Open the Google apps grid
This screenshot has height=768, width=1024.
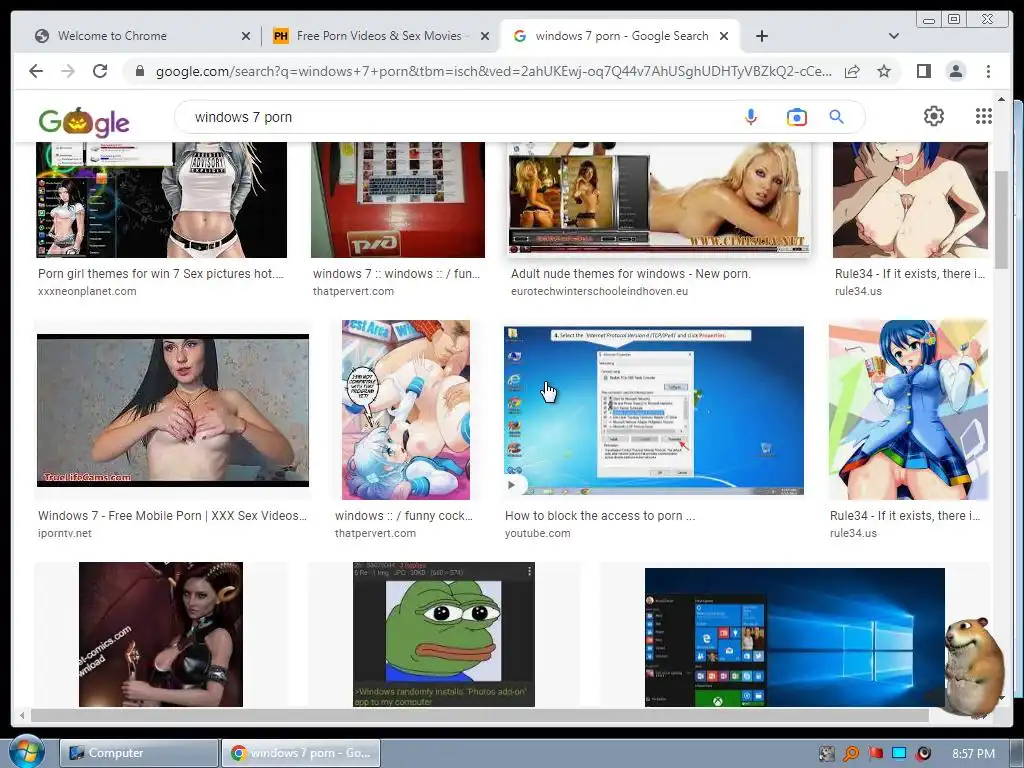[984, 116]
